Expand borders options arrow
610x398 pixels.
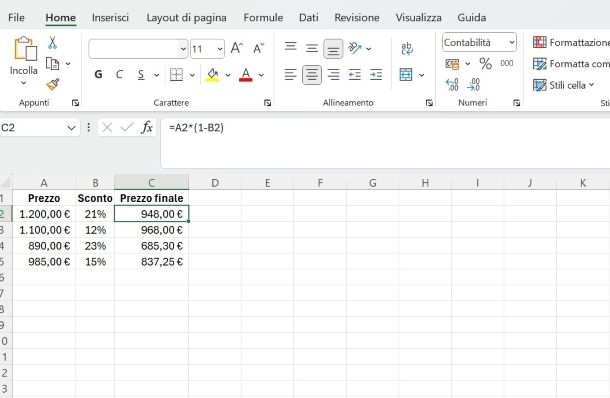point(192,75)
